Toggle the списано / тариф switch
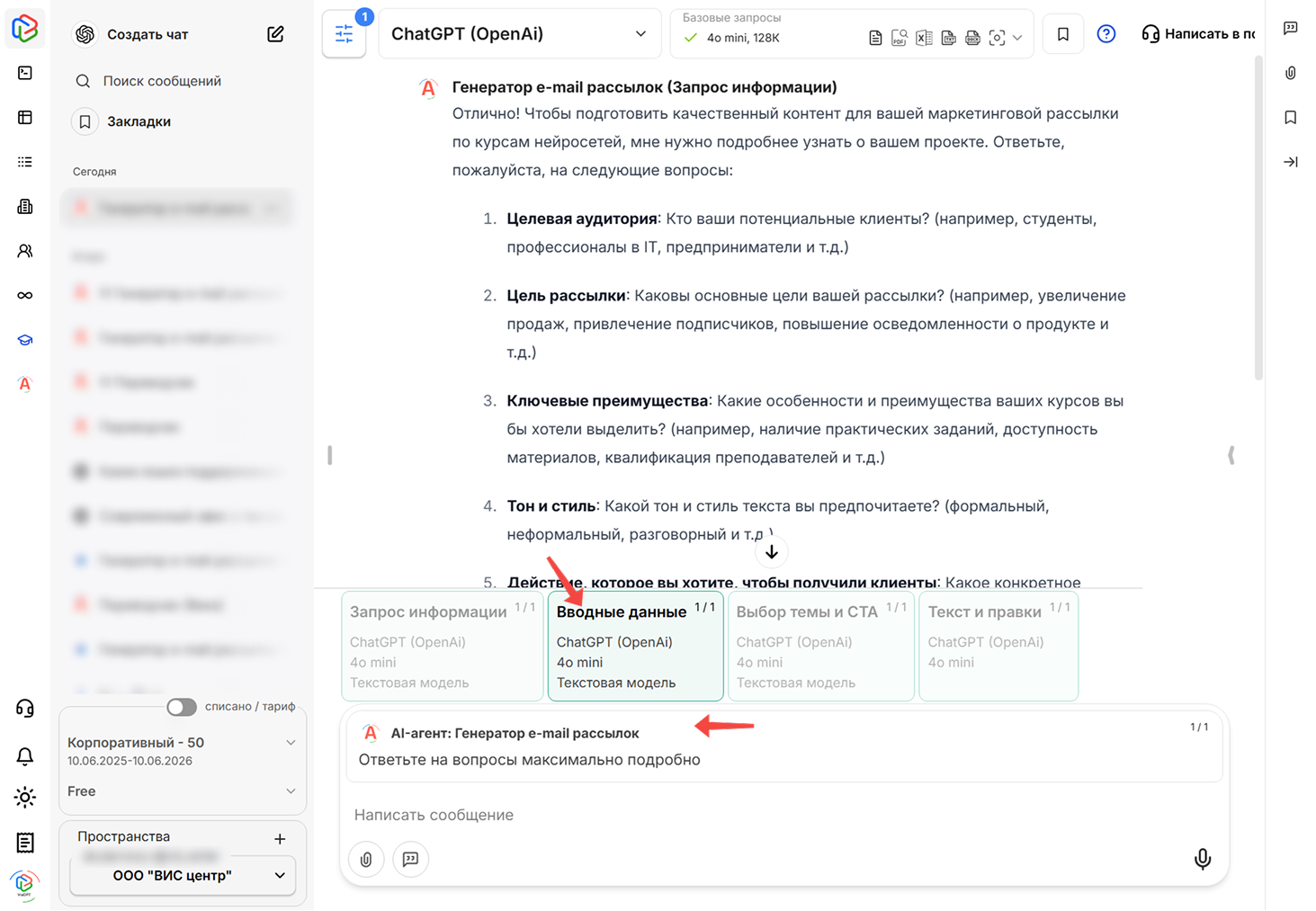The image size is (1316, 911). (x=182, y=707)
